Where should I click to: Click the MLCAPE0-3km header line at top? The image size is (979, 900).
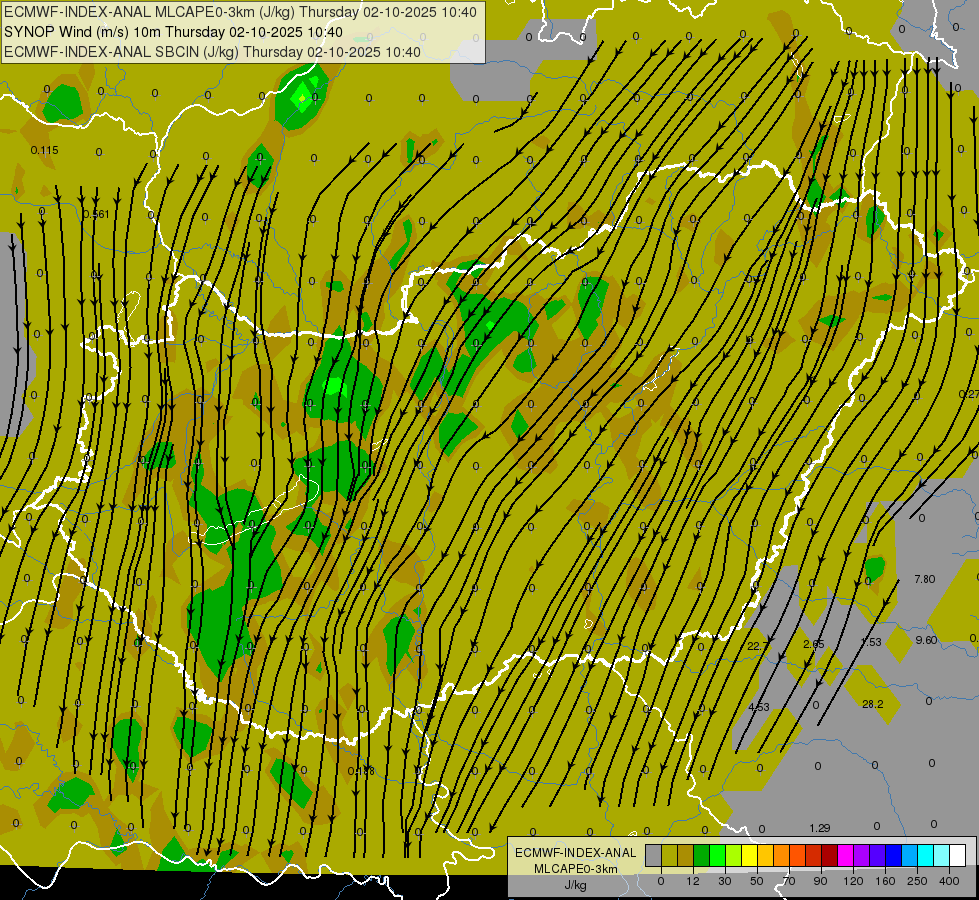click(x=240, y=12)
